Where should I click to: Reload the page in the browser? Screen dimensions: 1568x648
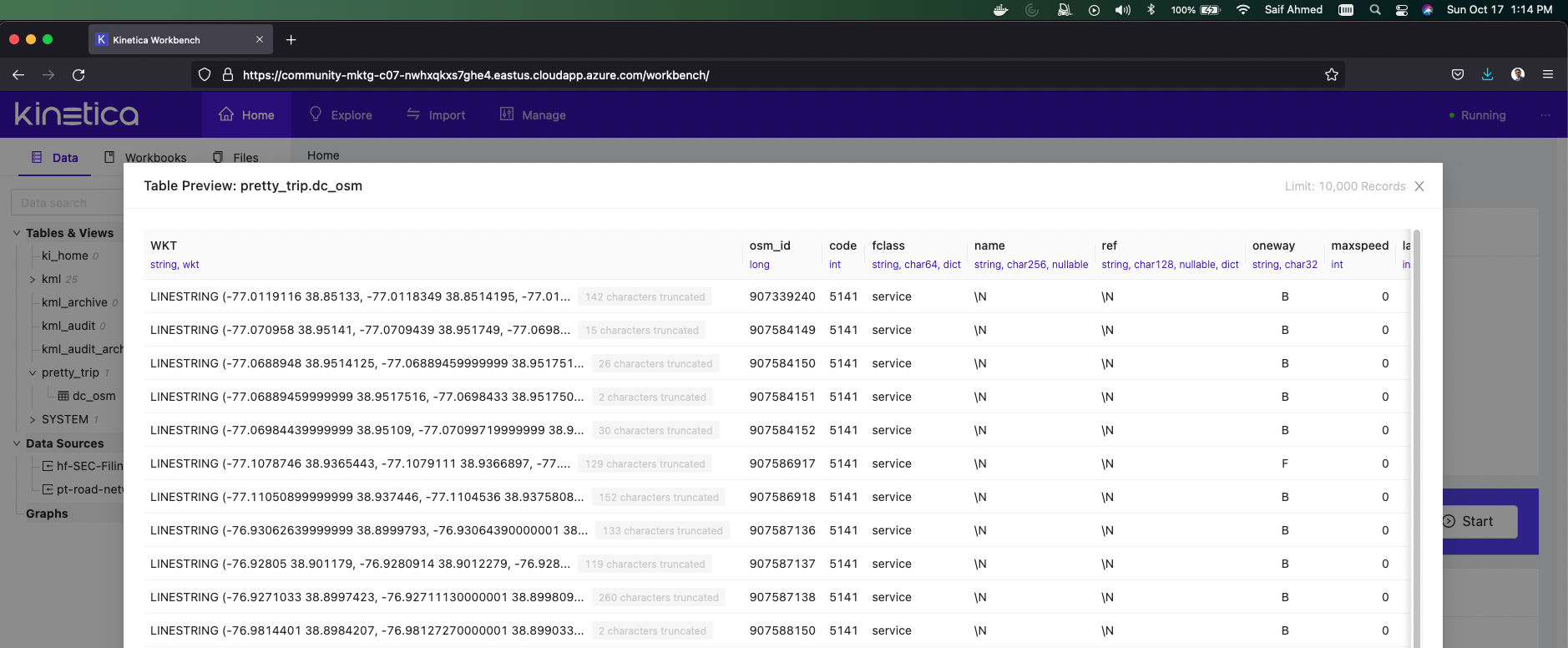pos(78,75)
